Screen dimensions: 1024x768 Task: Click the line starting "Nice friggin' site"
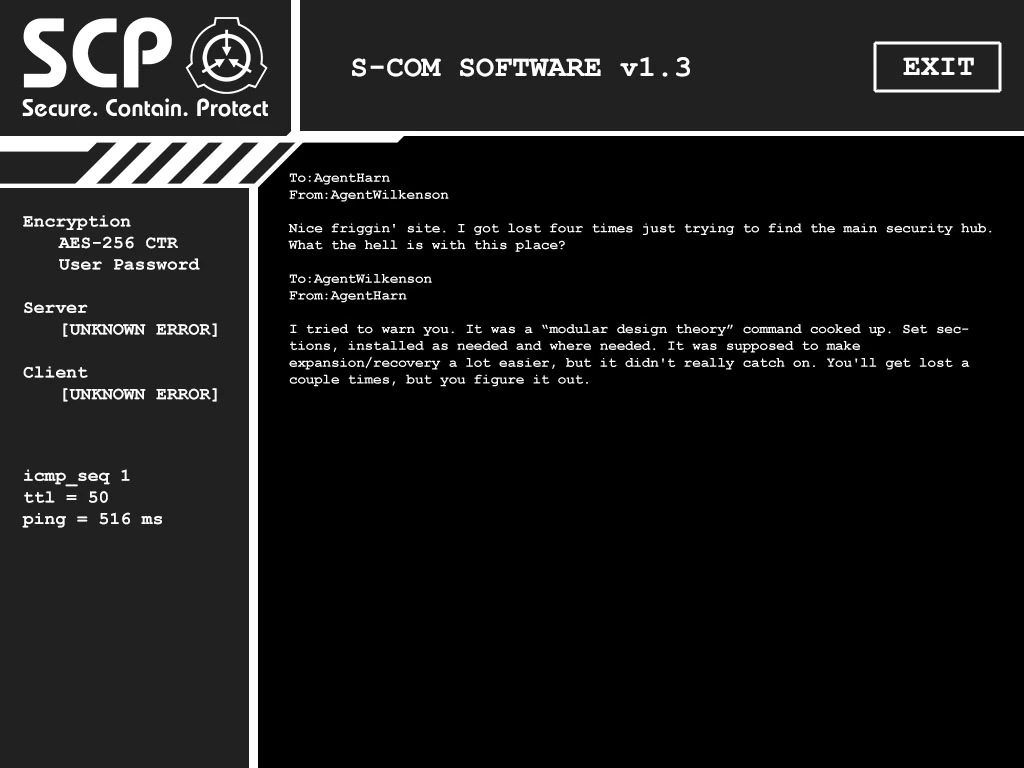coord(641,229)
